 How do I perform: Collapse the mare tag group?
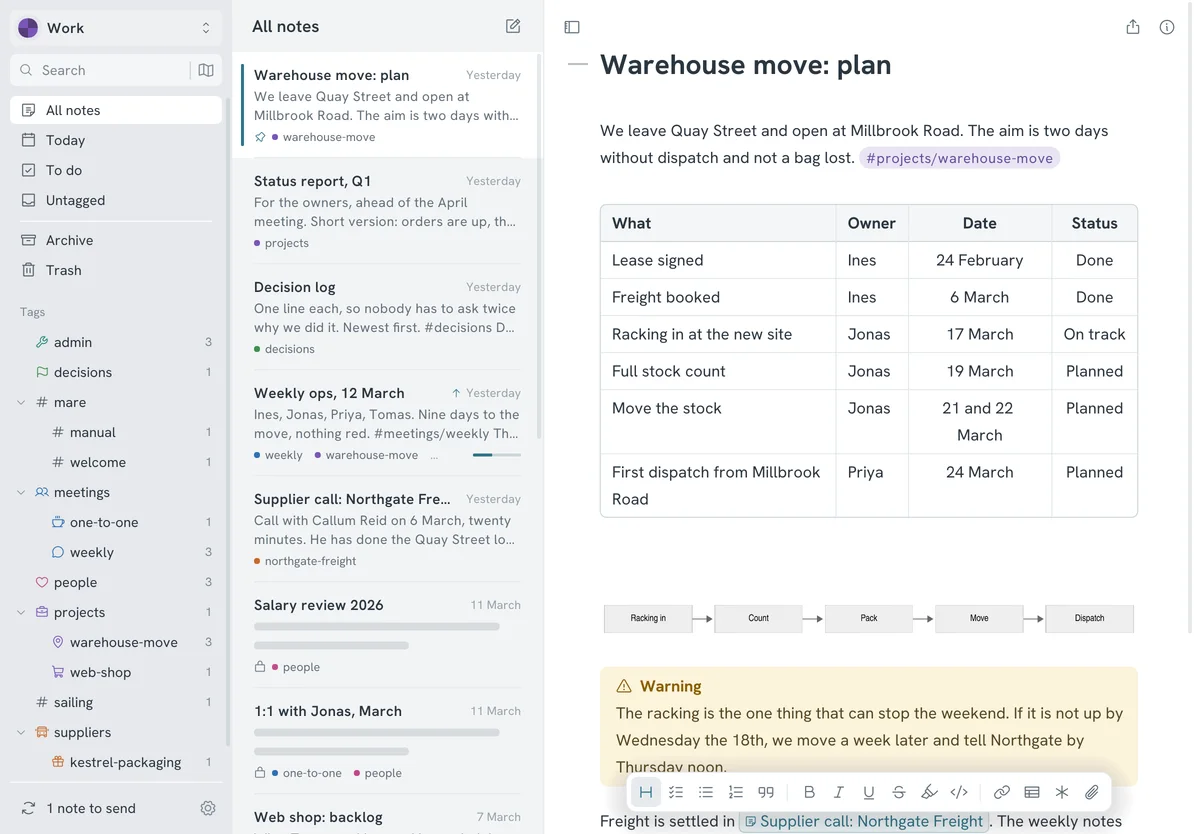point(21,402)
